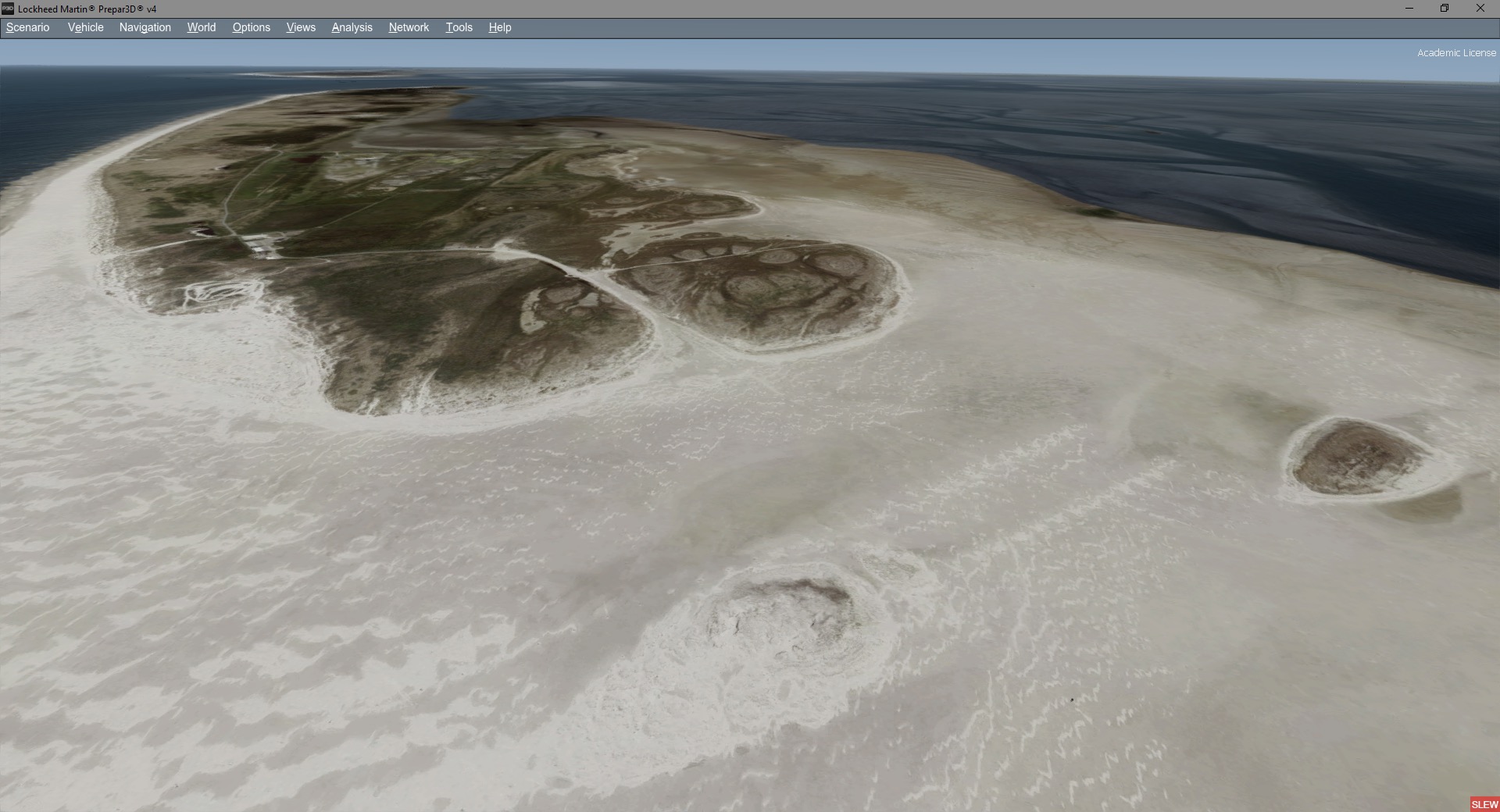Open the Navigation menu
This screenshot has width=1500, height=812.
[x=145, y=27]
